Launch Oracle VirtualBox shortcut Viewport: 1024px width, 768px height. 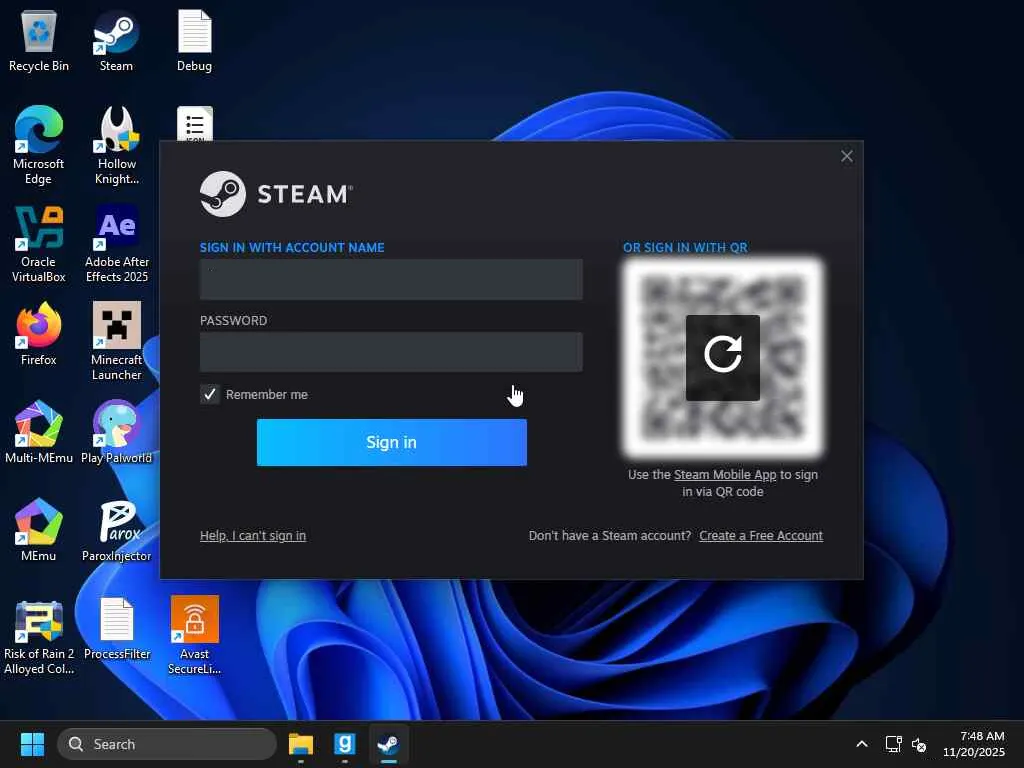point(39,243)
